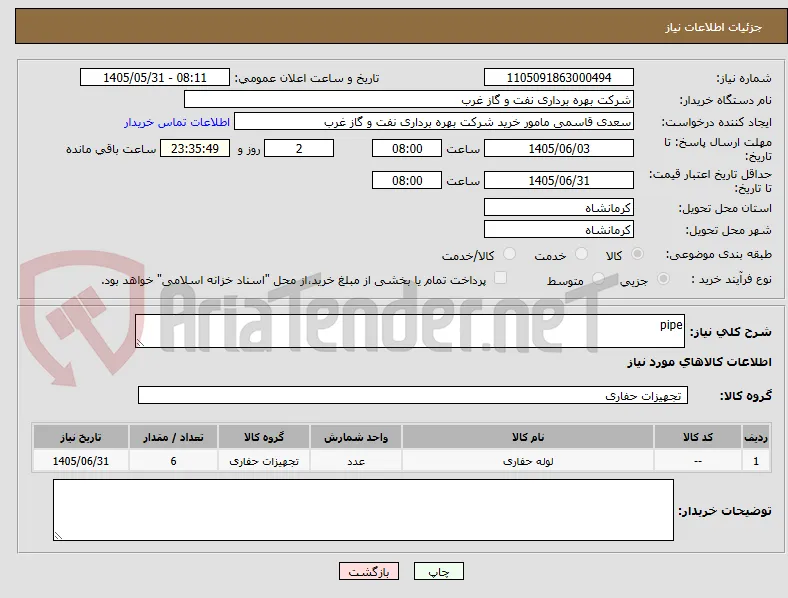
Task: Click the ردیف column header
Action: pyautogui.click(x=756, y=437)
